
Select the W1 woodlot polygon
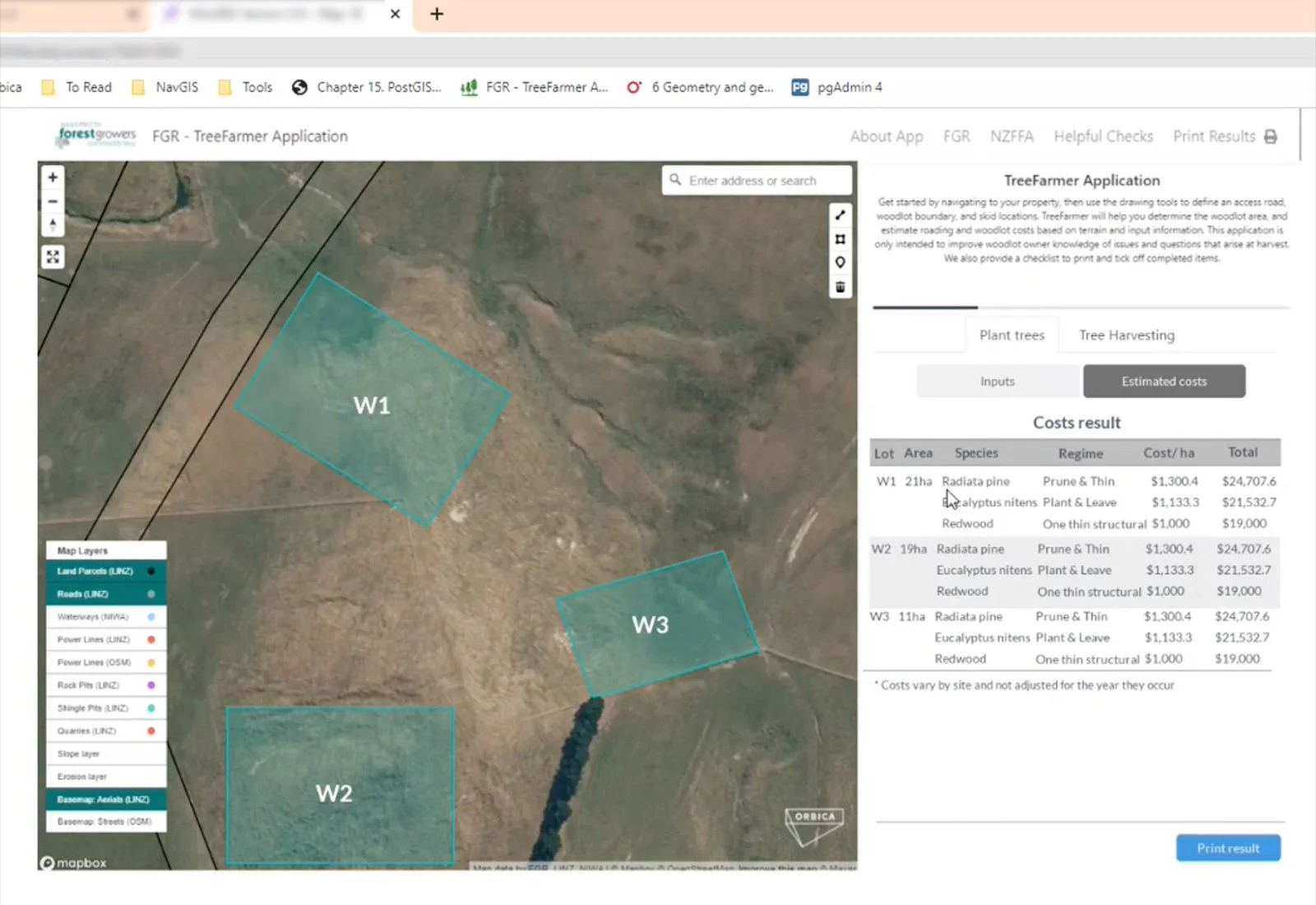(x=372, y=399)
